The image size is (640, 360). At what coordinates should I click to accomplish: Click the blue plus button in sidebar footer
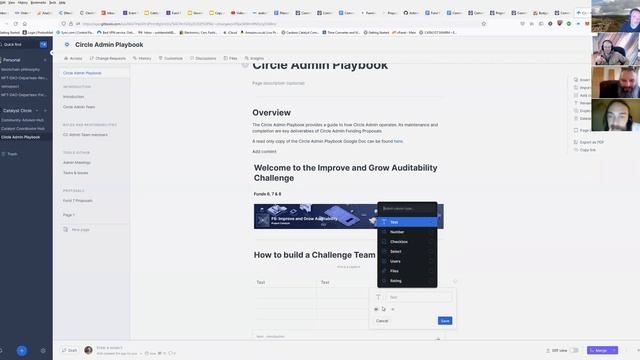(x=22, y=351)
